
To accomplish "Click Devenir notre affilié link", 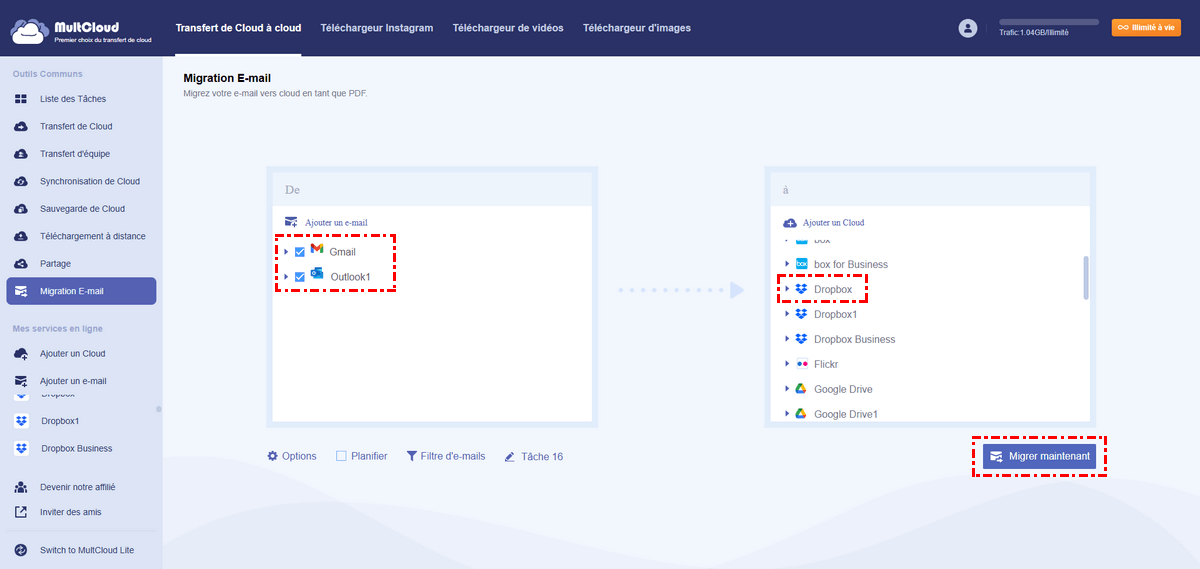I will (77, 487).
